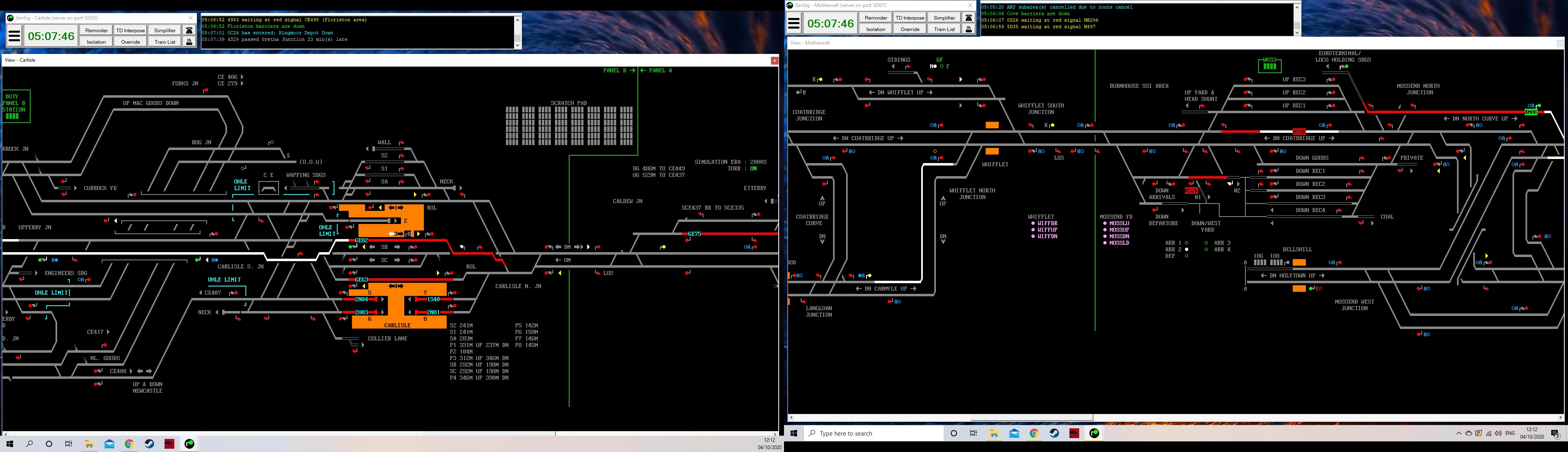Click the Carlisle station name on orange platform
The width and height of the screenshot is (1568, 452).
(397, 325)
